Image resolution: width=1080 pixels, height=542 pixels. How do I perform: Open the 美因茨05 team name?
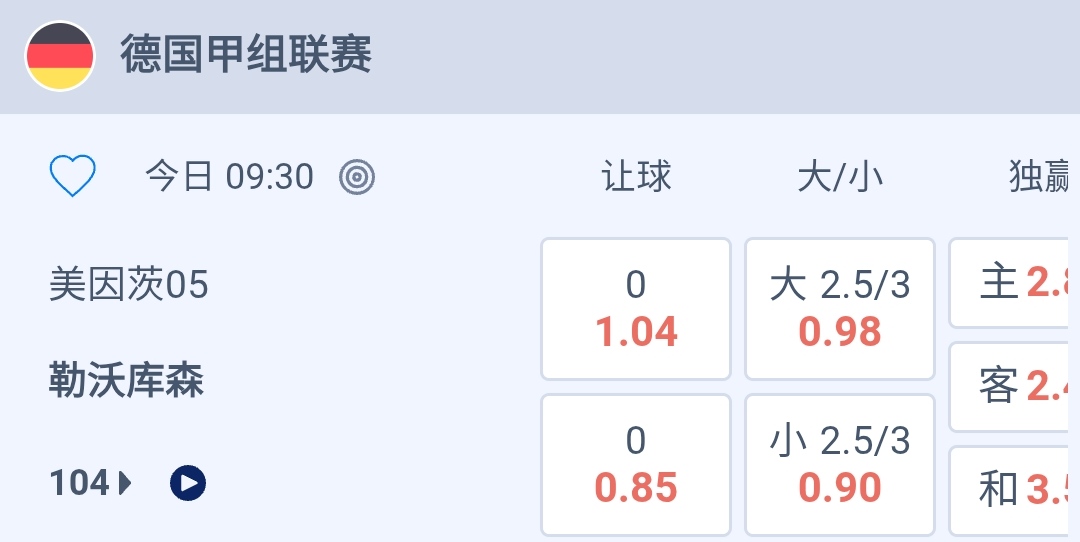tap(129, 286)
